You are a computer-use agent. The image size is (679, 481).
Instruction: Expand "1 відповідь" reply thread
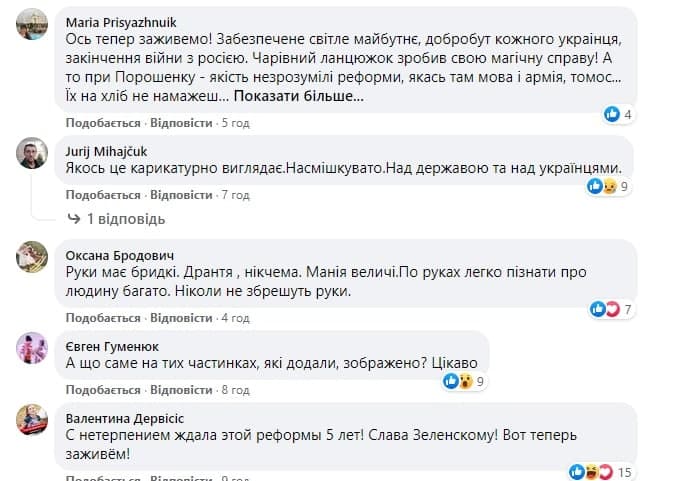[x=116, y=218]
